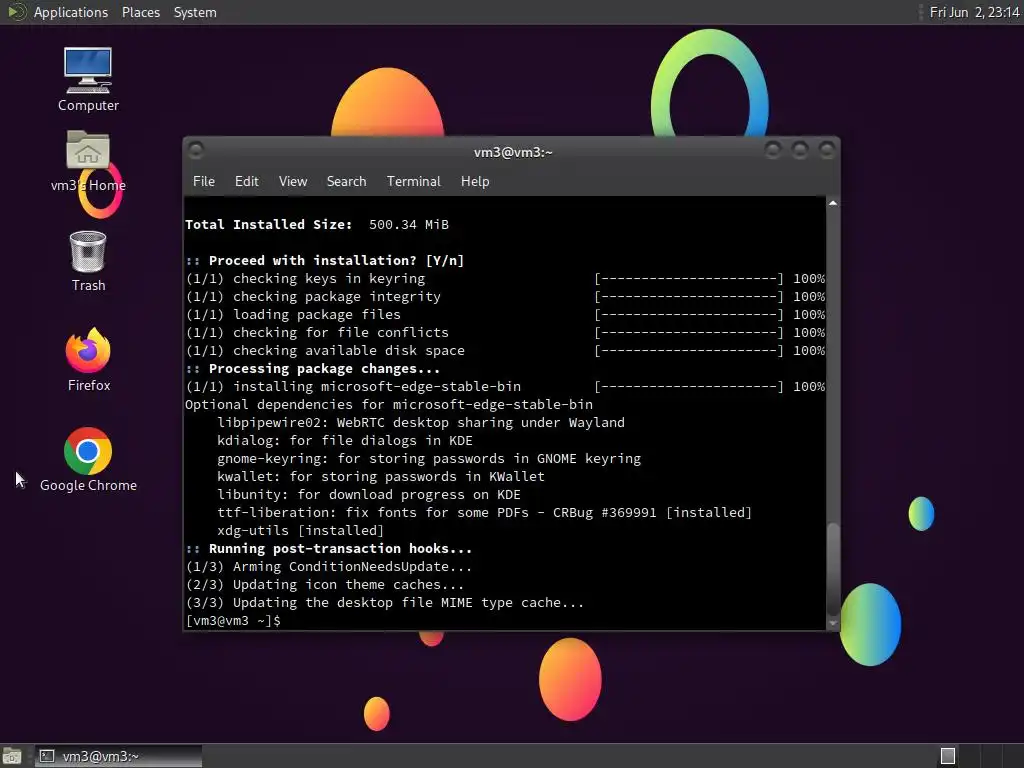
Task: Click the terminal scrollbar thumb
Action: pos(833,568)
